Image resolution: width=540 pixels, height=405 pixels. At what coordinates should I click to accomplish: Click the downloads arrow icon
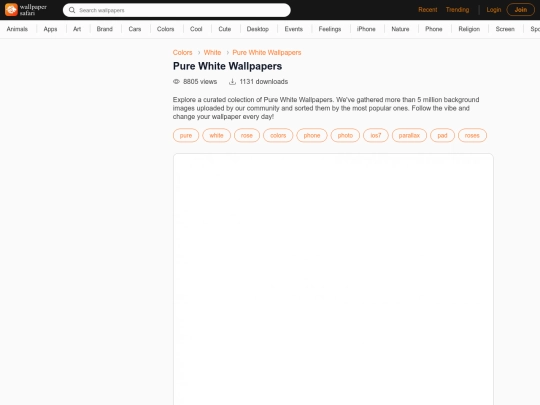(232, 82)
